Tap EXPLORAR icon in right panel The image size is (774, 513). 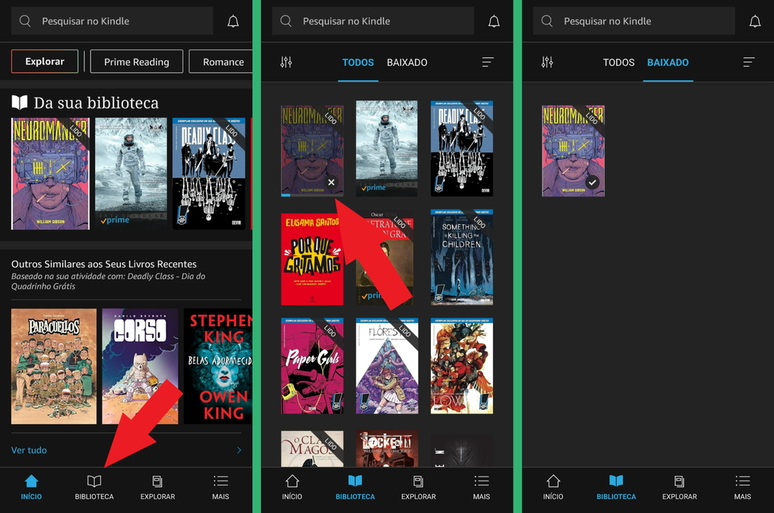(679, 487)
